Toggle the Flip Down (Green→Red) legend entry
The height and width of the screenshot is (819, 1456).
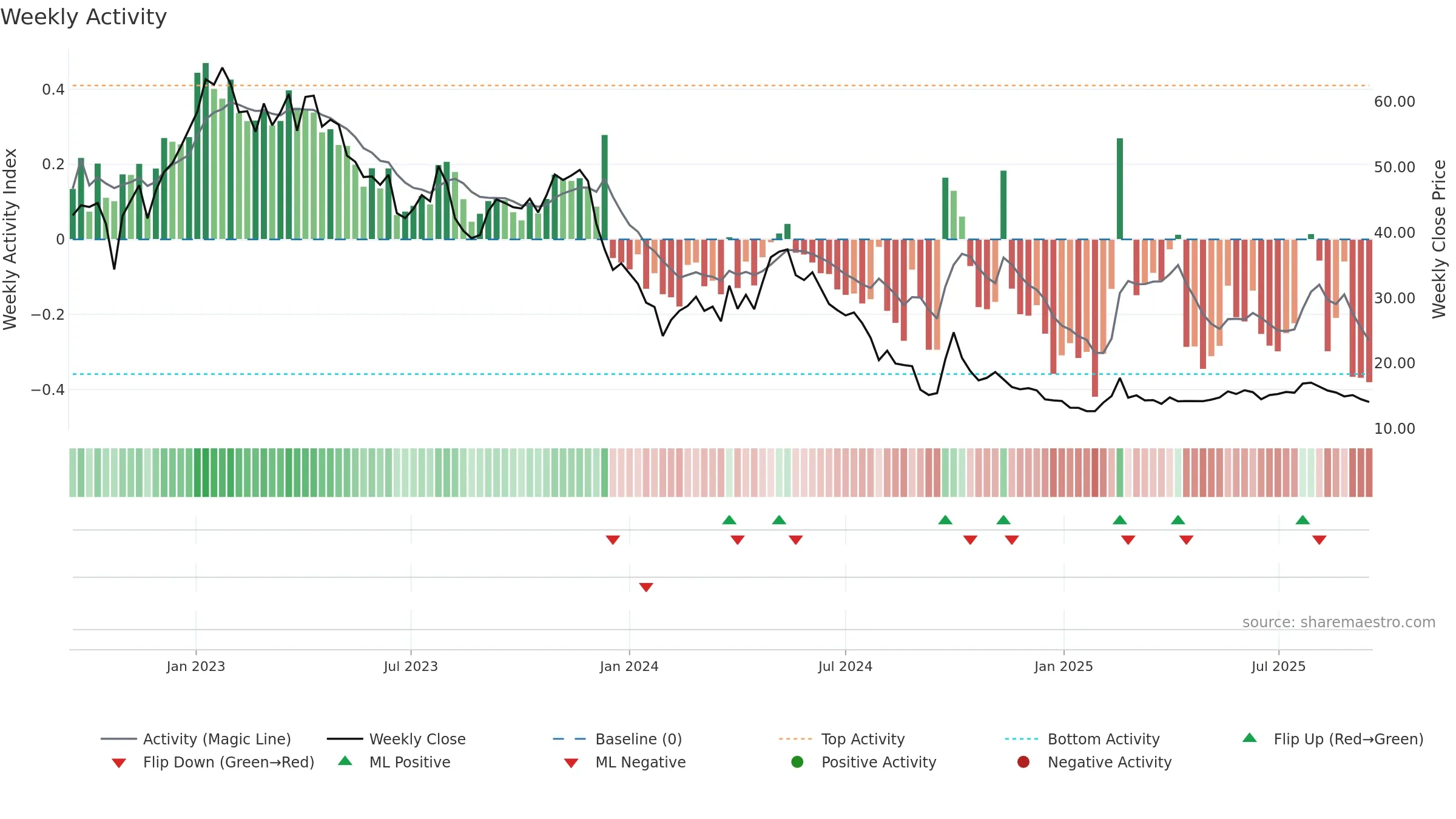tap(212, 762)
